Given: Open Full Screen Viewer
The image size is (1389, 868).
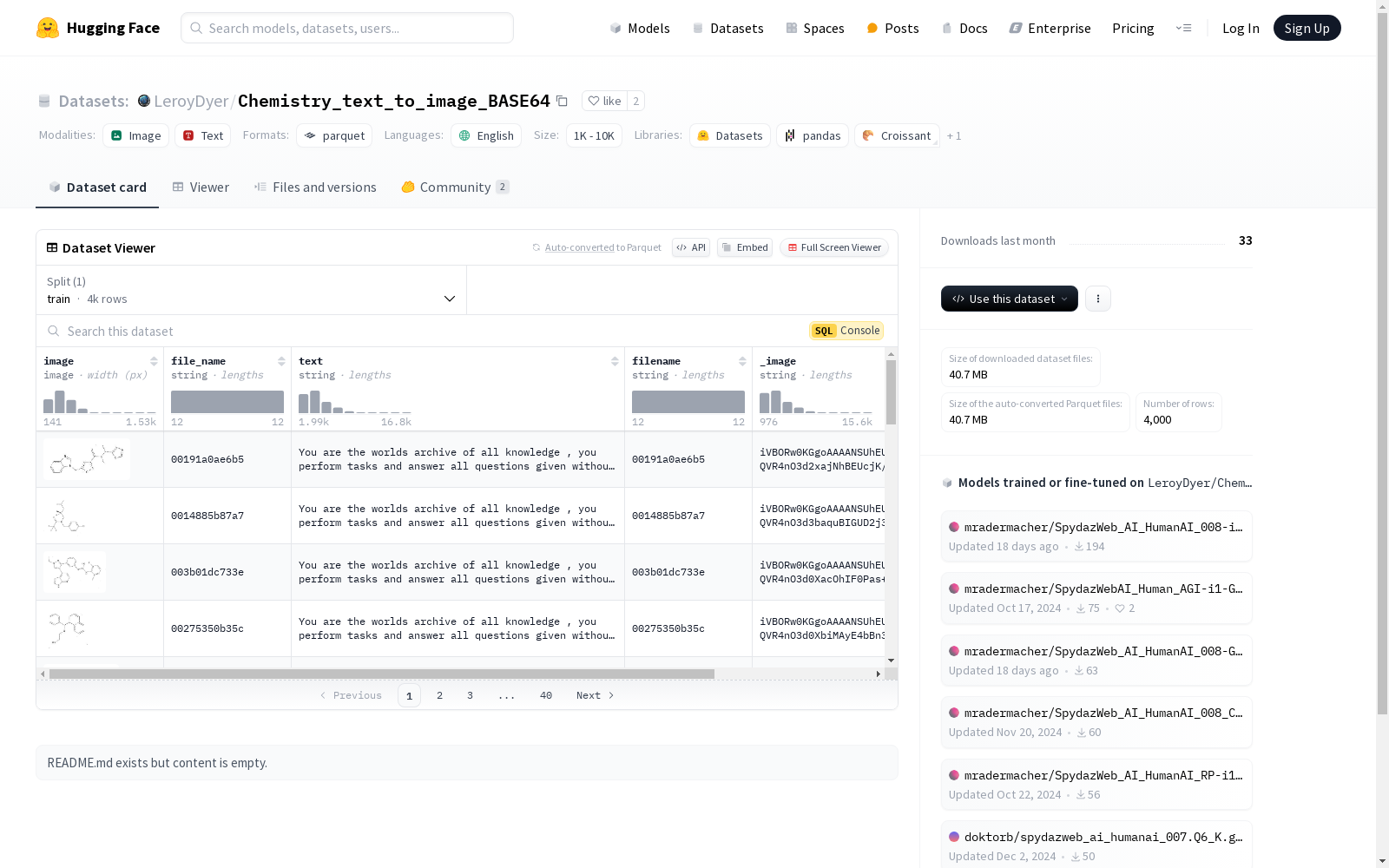Looking at the screenshot, I should pyautogui.click(x=834, y=247).
